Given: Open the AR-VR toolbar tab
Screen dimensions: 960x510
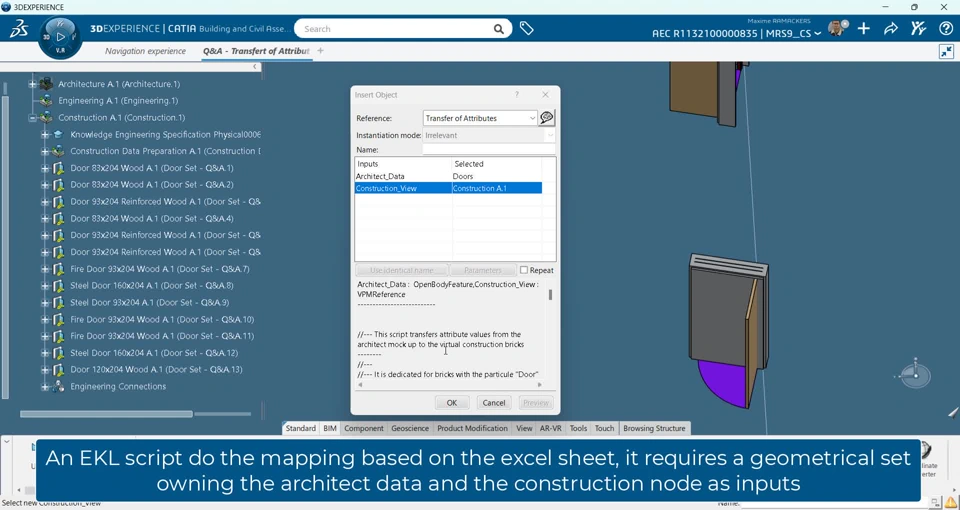Looking at the screenshot, I should pos(550,429).
